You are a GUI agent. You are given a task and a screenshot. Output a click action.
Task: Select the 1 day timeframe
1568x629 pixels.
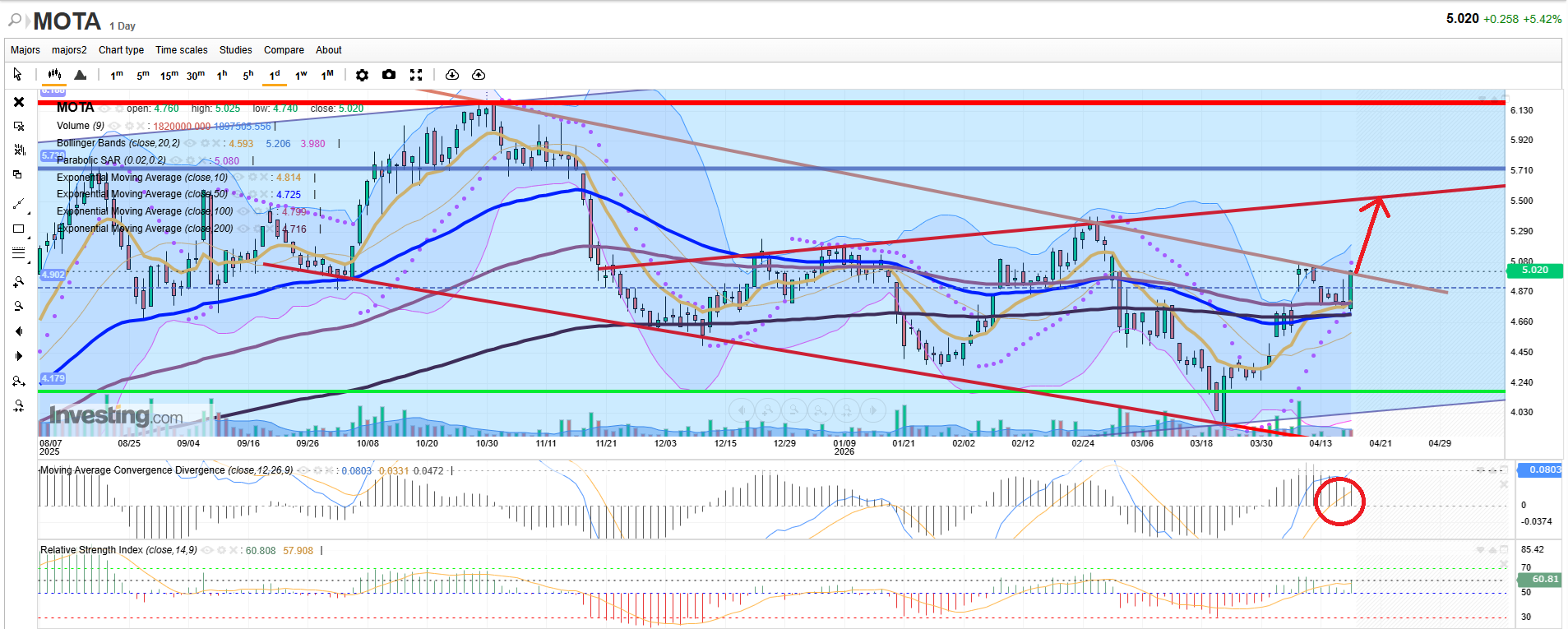tap(275, 75)
